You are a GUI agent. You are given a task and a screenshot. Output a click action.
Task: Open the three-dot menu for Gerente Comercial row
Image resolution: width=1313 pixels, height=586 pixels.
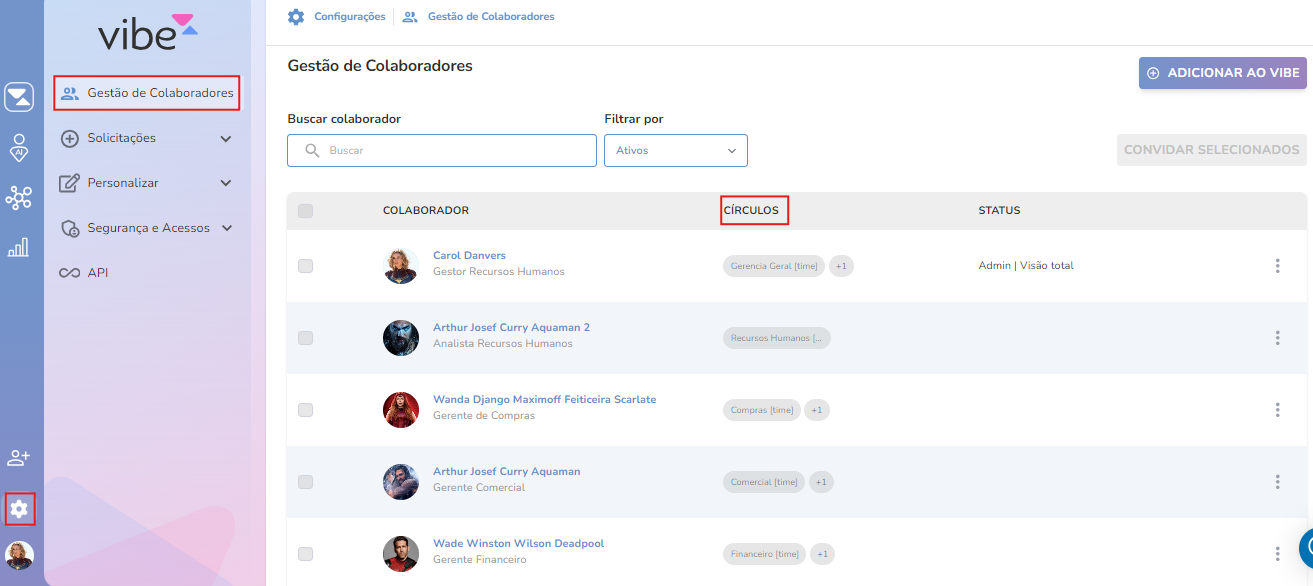pos(1277,482)
